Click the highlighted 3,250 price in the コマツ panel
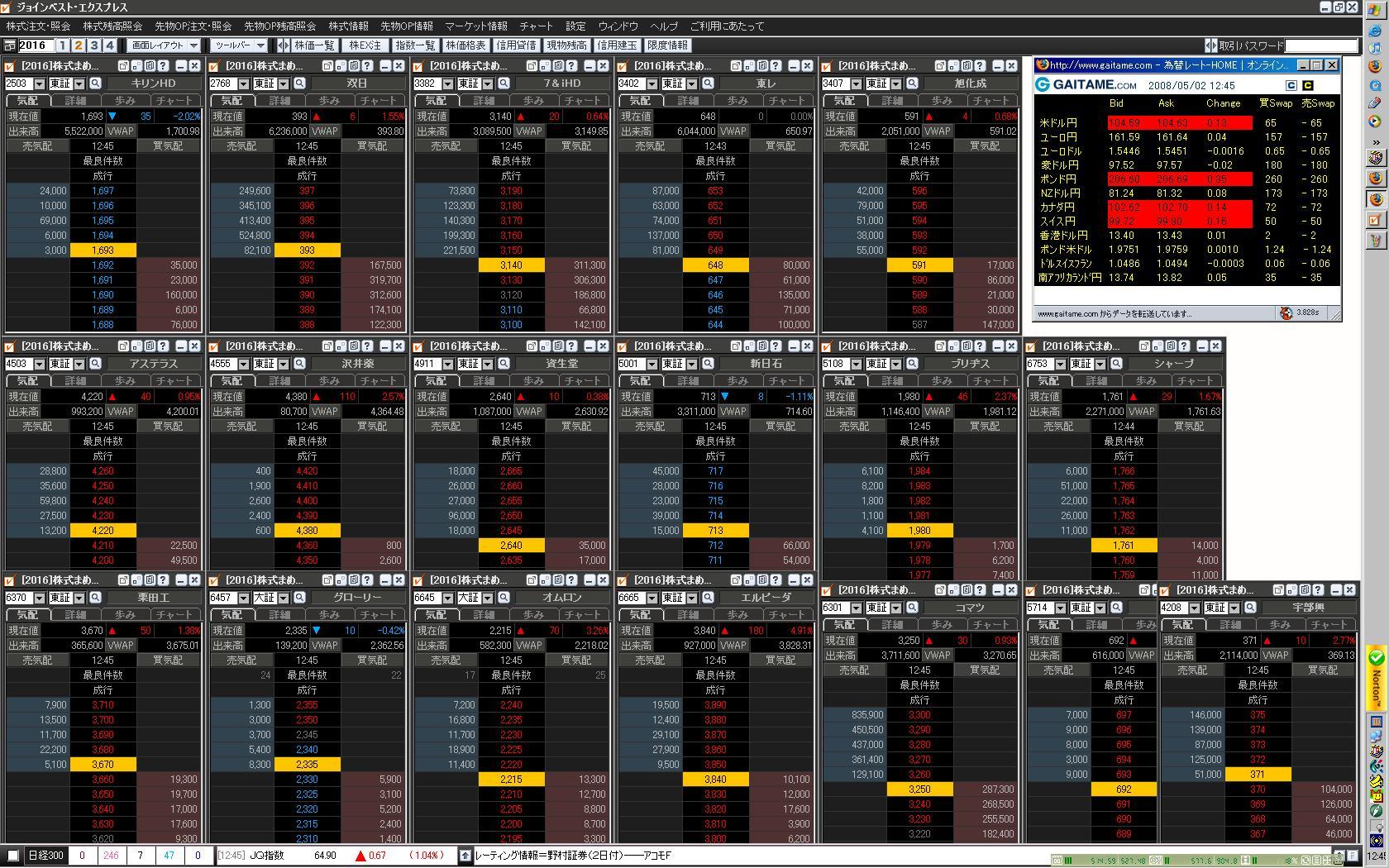The width and height of the screenshot is (1389, 868). [x=920, y=789]
